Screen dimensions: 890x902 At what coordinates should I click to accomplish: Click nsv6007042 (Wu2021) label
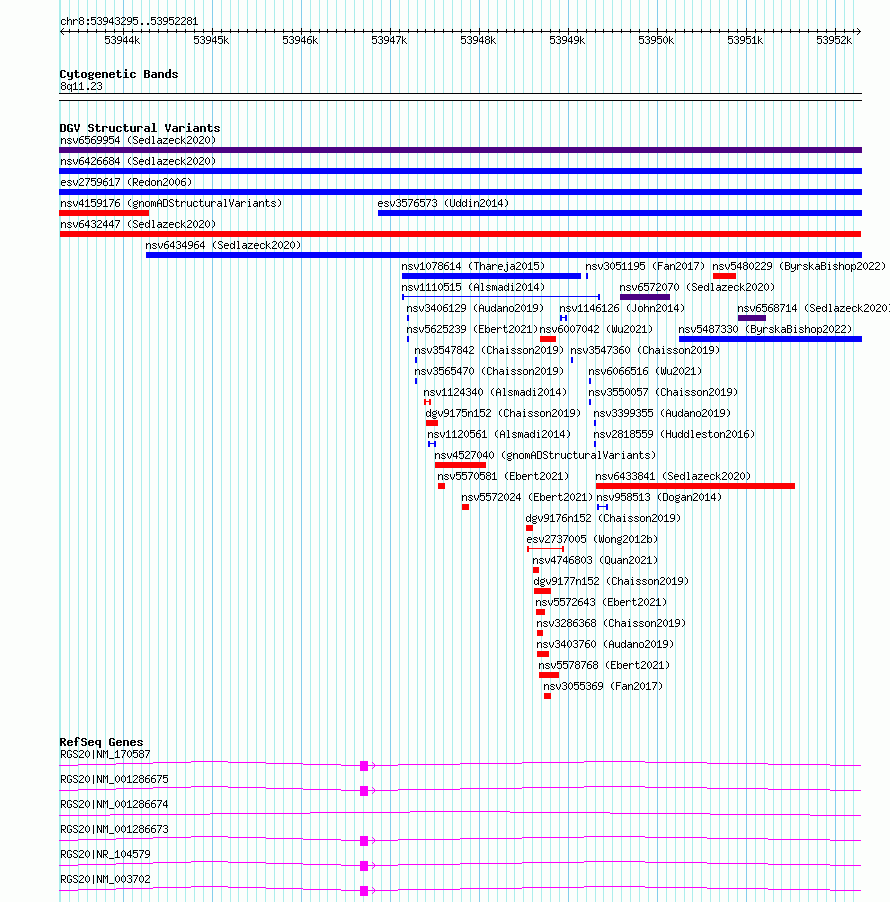tap(597, 329)
